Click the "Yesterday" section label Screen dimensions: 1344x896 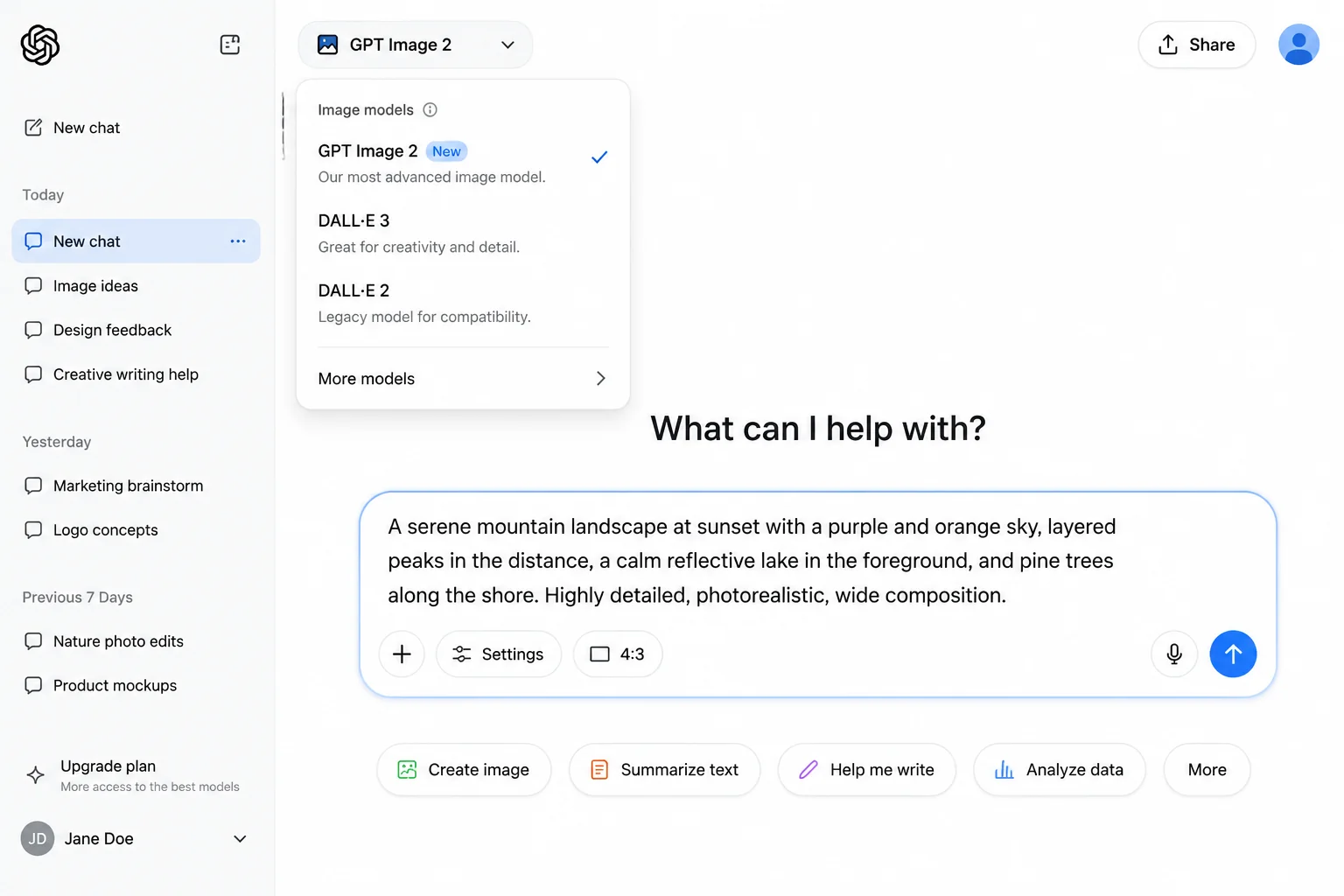click(x=57, y=442)
